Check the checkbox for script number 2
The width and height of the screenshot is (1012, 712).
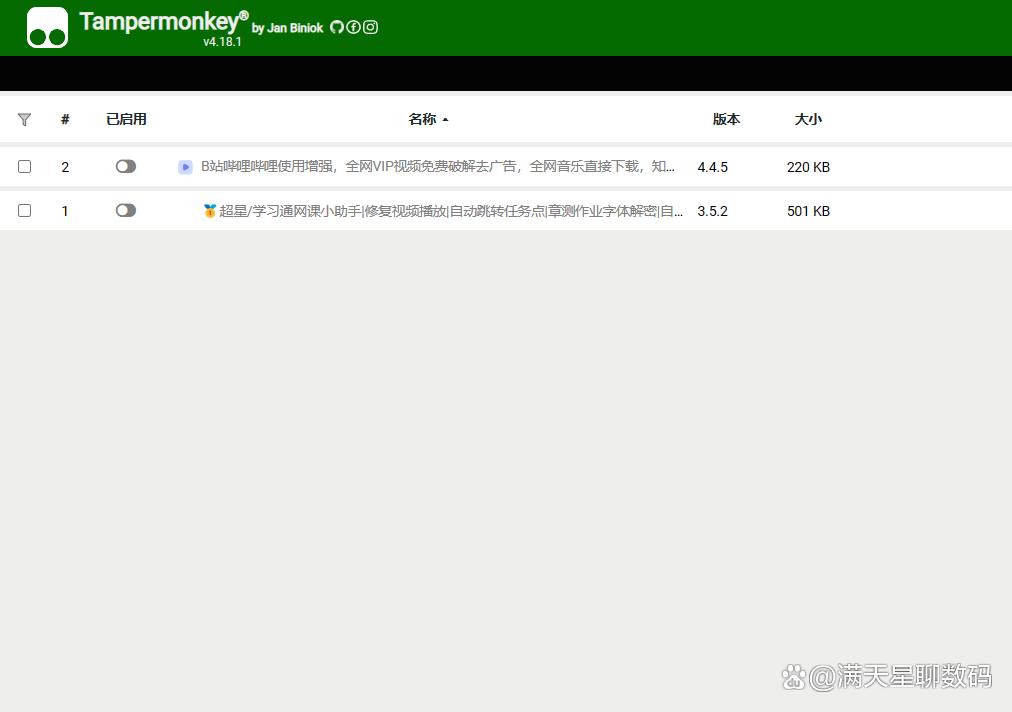[x=25, y=167]
